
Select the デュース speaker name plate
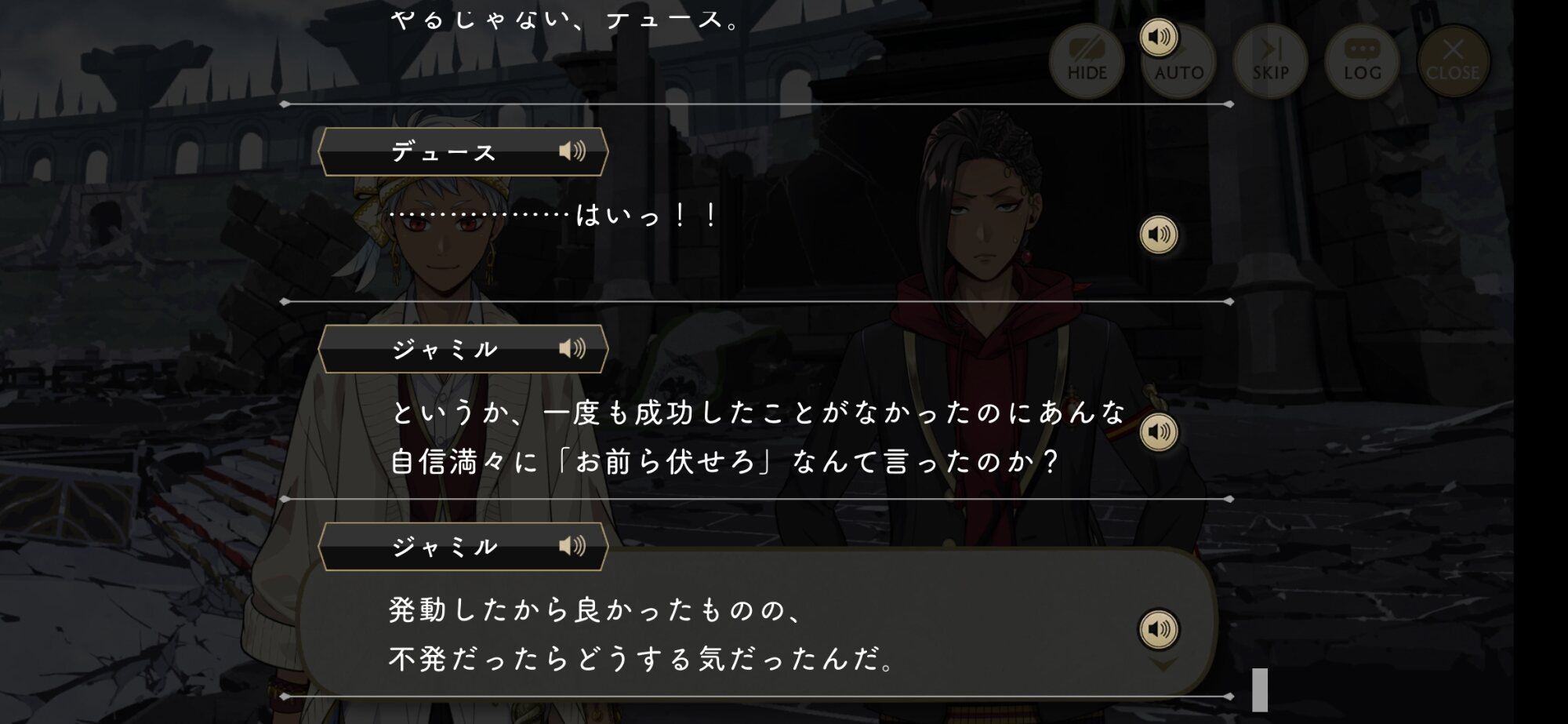(x=463, y=151)
